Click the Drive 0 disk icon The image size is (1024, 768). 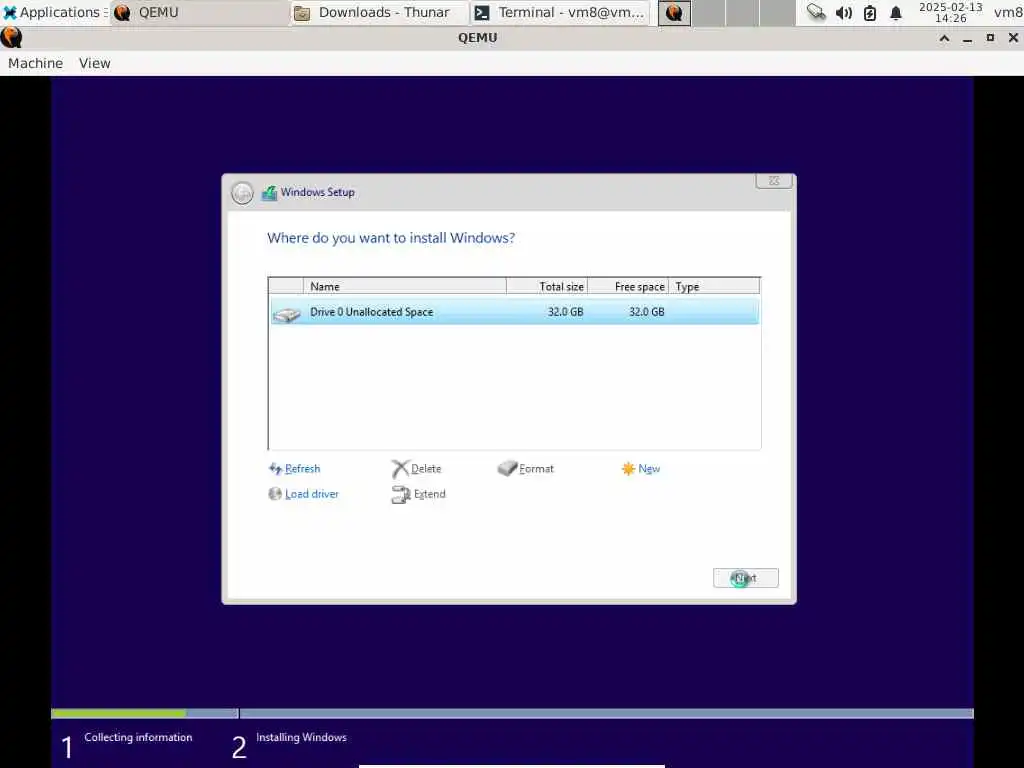point(286,315)
